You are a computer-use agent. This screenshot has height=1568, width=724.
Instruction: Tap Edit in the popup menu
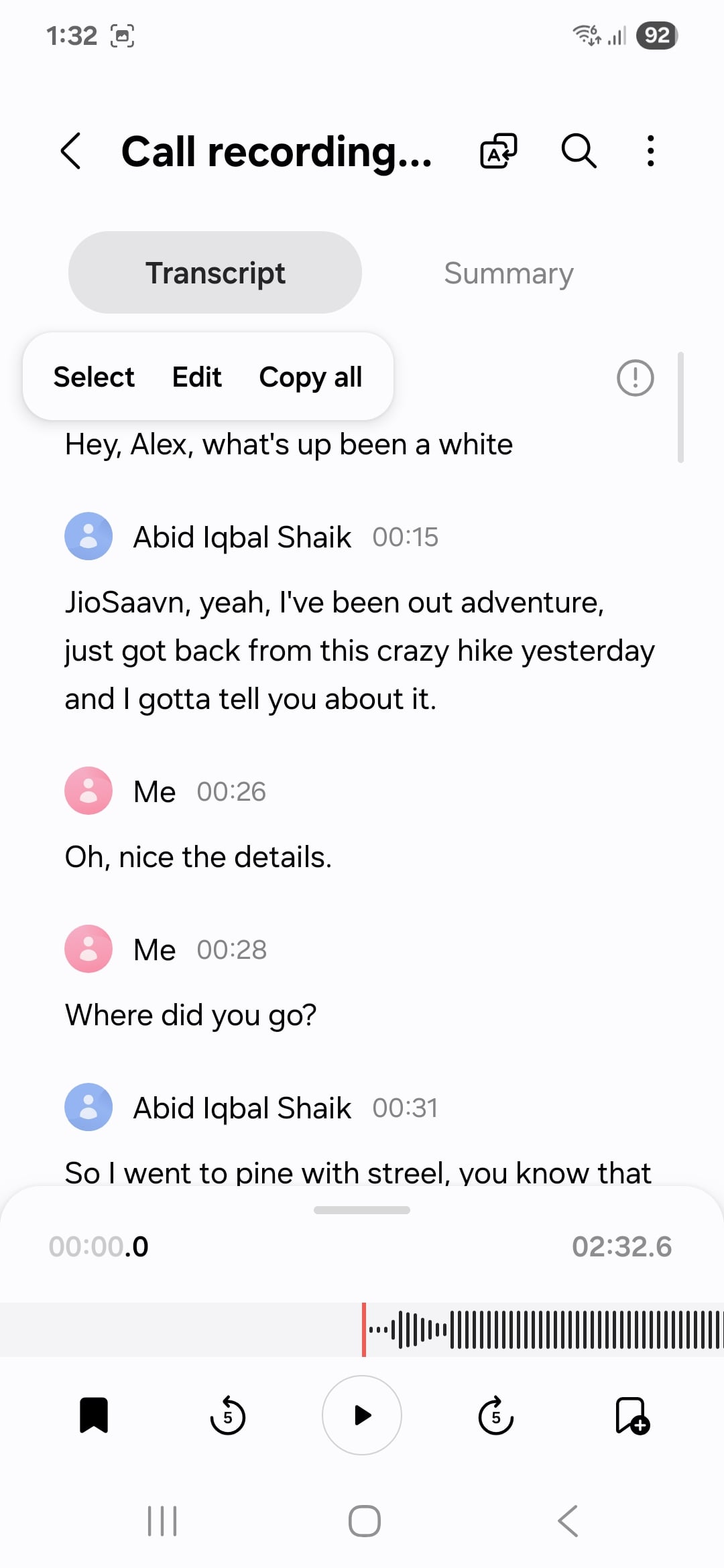click(x=196, y=377)
